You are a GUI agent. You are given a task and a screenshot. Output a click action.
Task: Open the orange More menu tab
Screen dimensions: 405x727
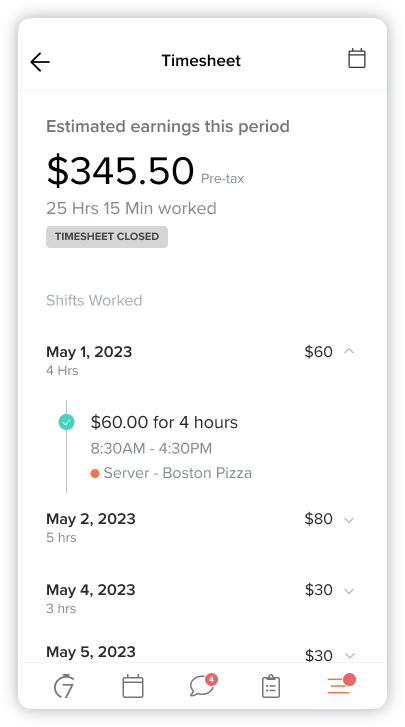[340, 685]
